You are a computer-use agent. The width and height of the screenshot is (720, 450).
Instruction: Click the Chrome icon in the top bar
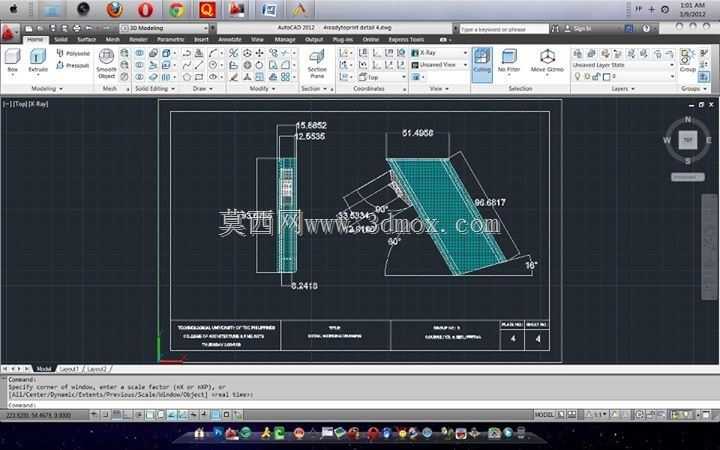click(177, 9)
